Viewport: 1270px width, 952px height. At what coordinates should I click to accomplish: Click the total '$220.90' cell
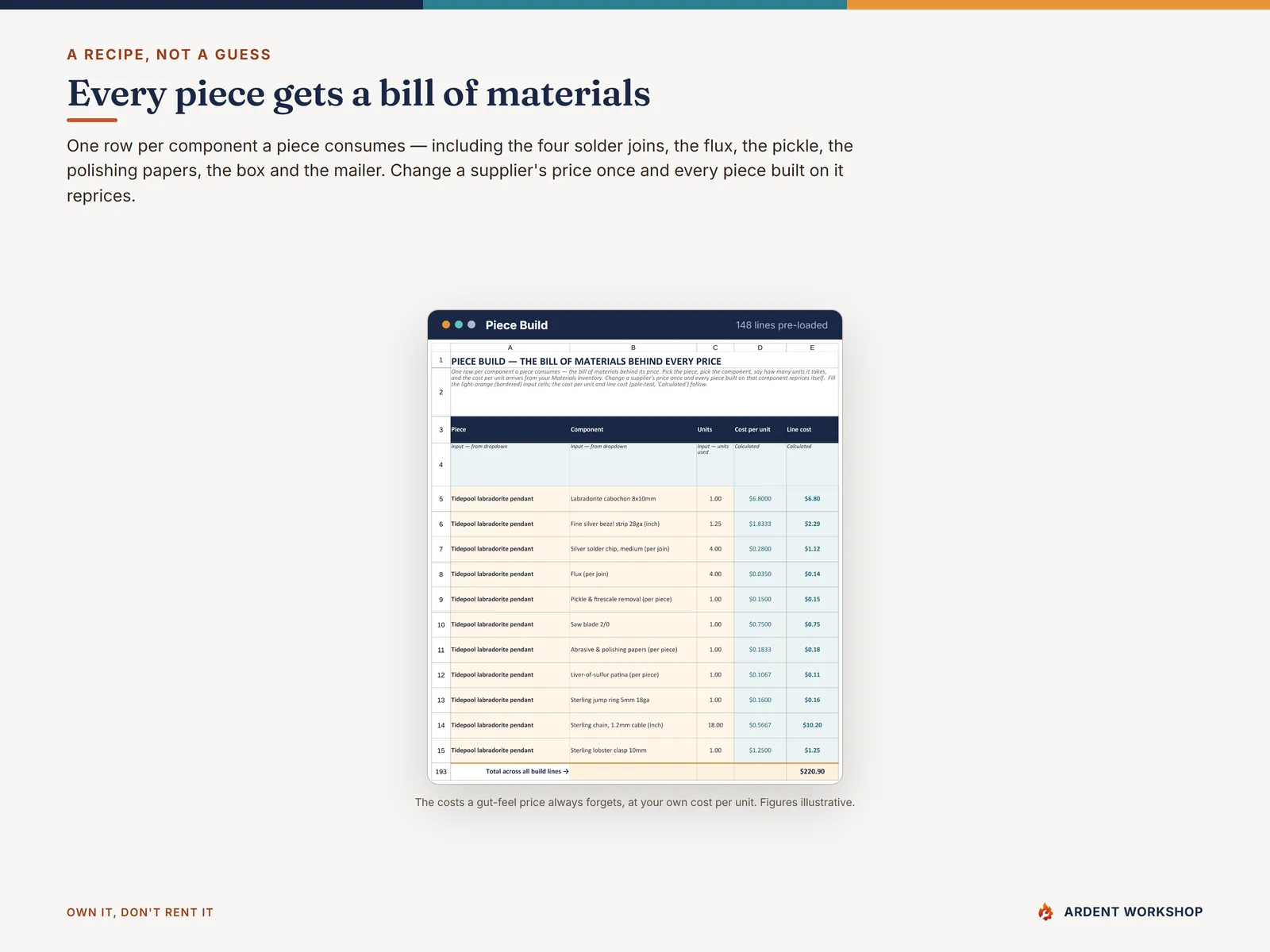click(812, 771)
